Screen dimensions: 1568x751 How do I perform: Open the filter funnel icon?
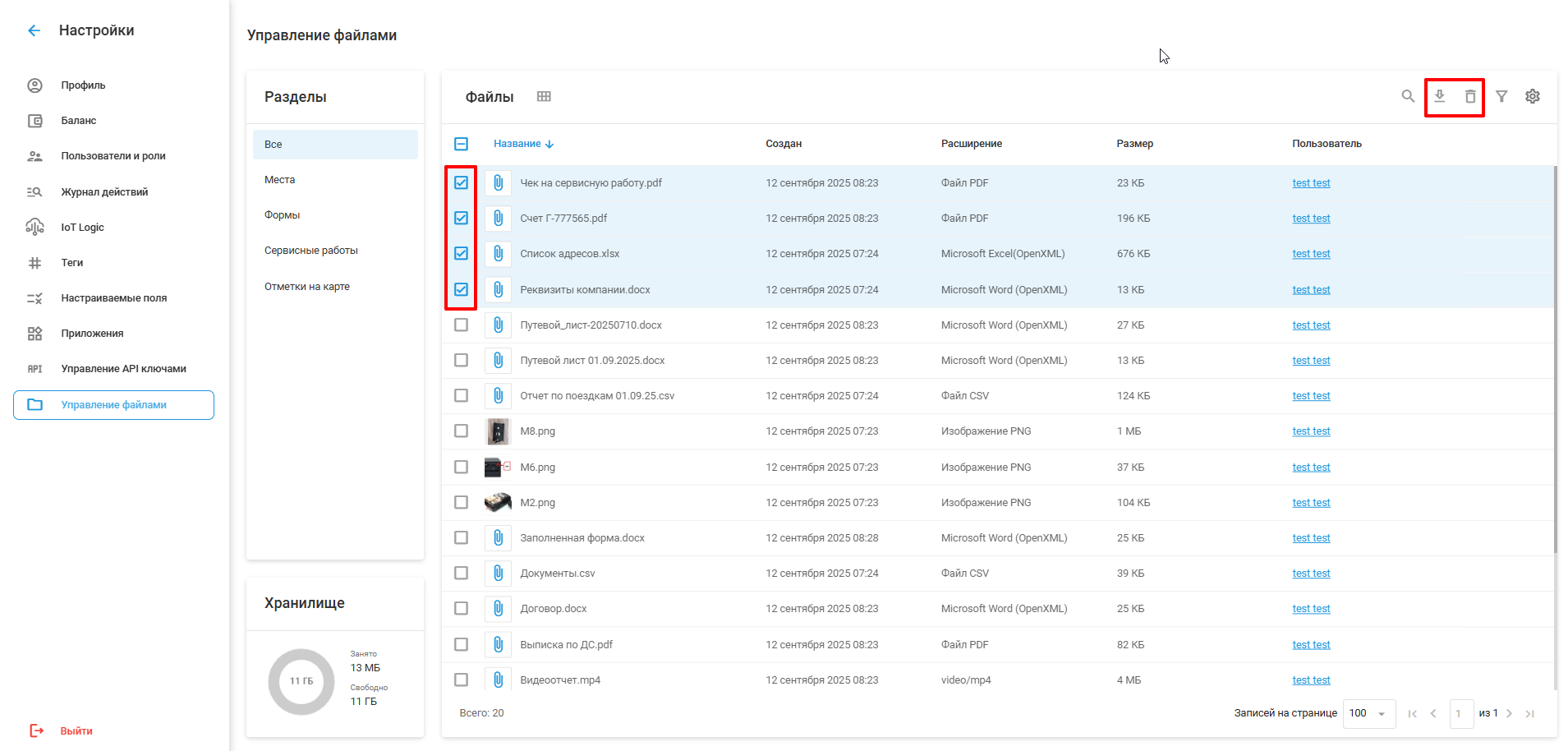(x=1501, y=96)
